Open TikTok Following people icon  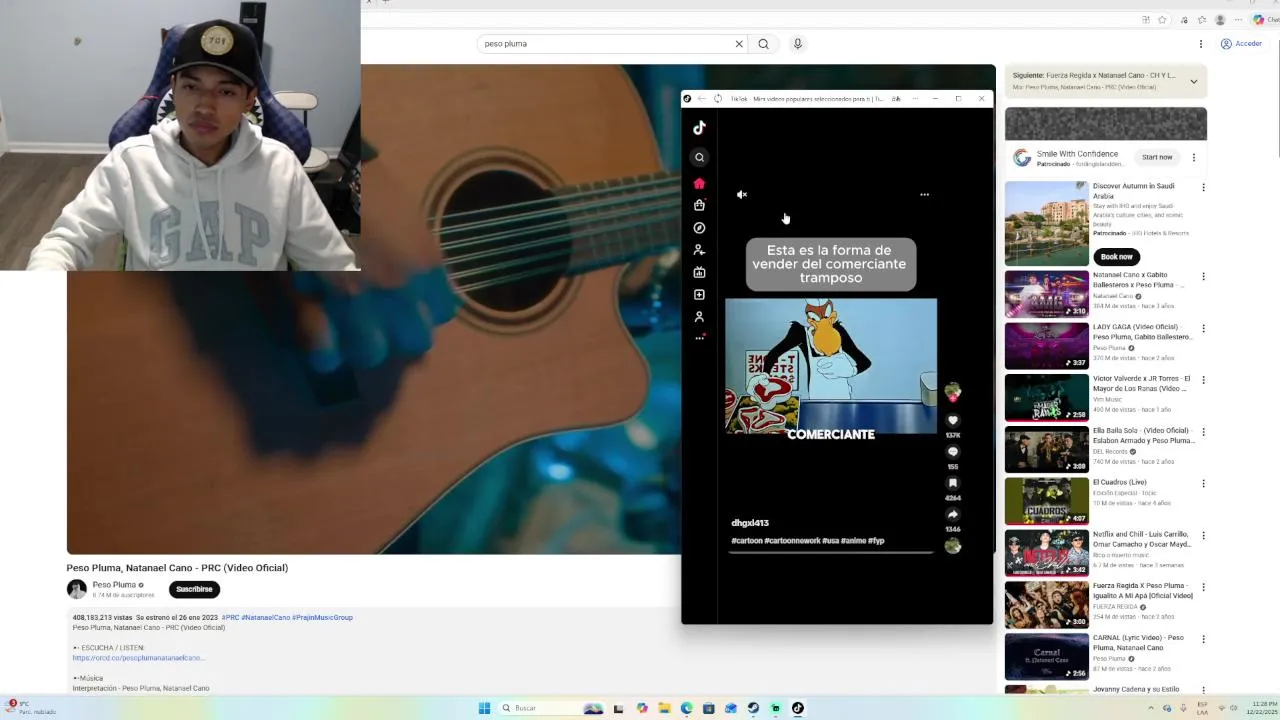[699, 250]
